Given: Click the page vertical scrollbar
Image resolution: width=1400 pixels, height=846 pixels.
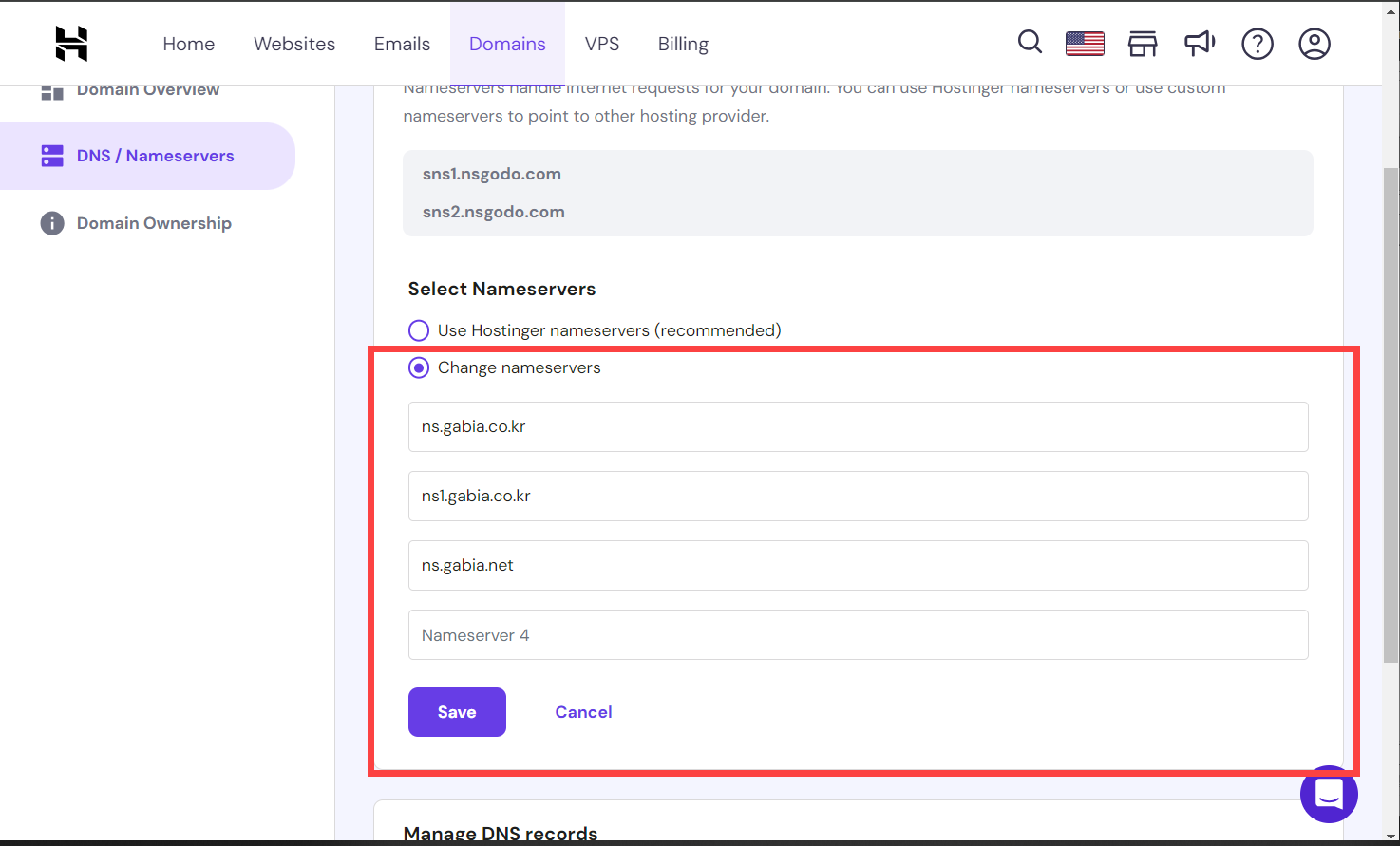Looking at the screenshot, I should coord(1391,415).
